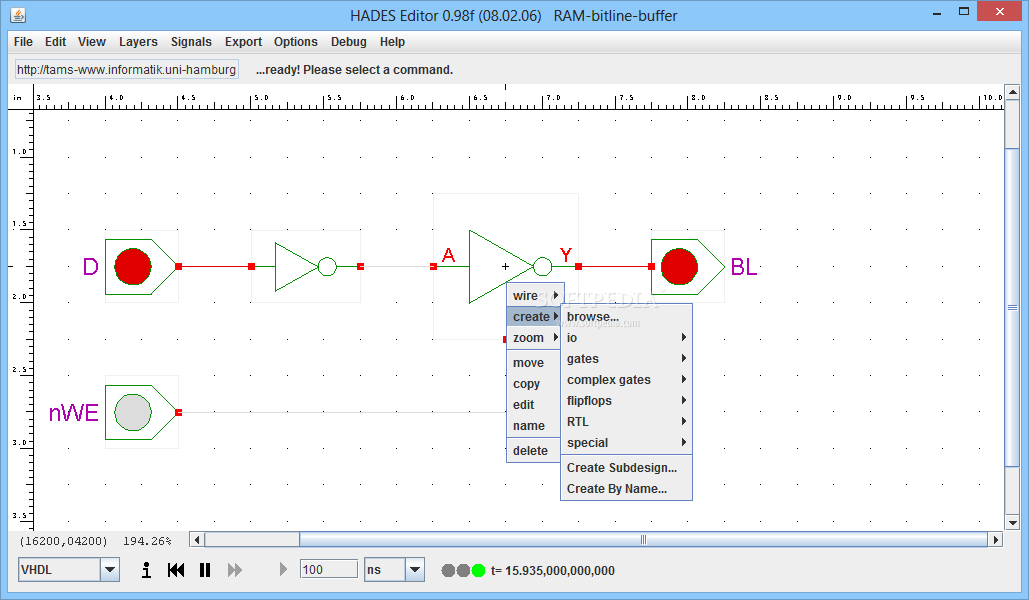
Task: Open the Options menu
Action: pos(296,42)
